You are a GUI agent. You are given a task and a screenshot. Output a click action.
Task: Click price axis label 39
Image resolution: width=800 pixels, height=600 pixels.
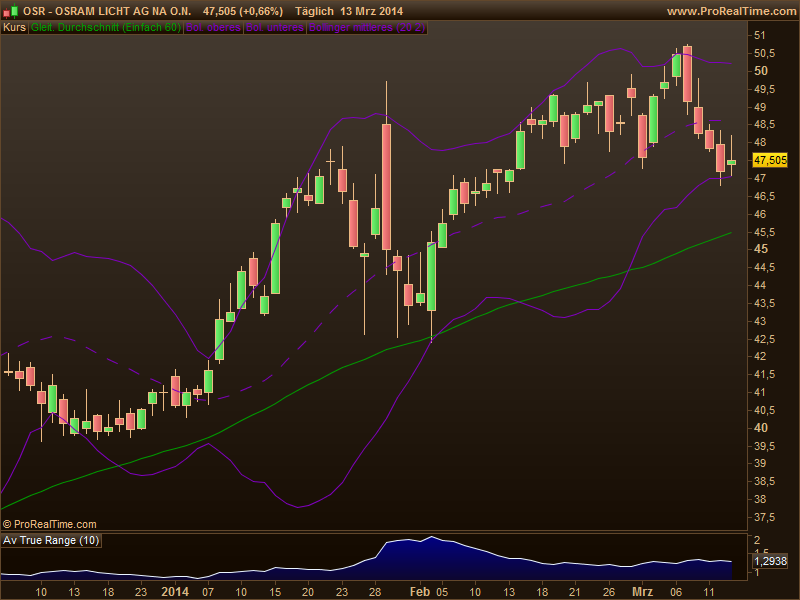click(x=760, y=463)
